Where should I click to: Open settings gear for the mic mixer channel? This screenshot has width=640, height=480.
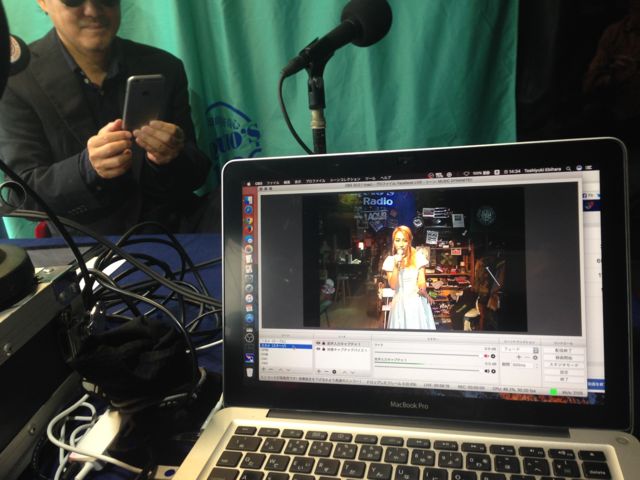(x=493, y=356)
